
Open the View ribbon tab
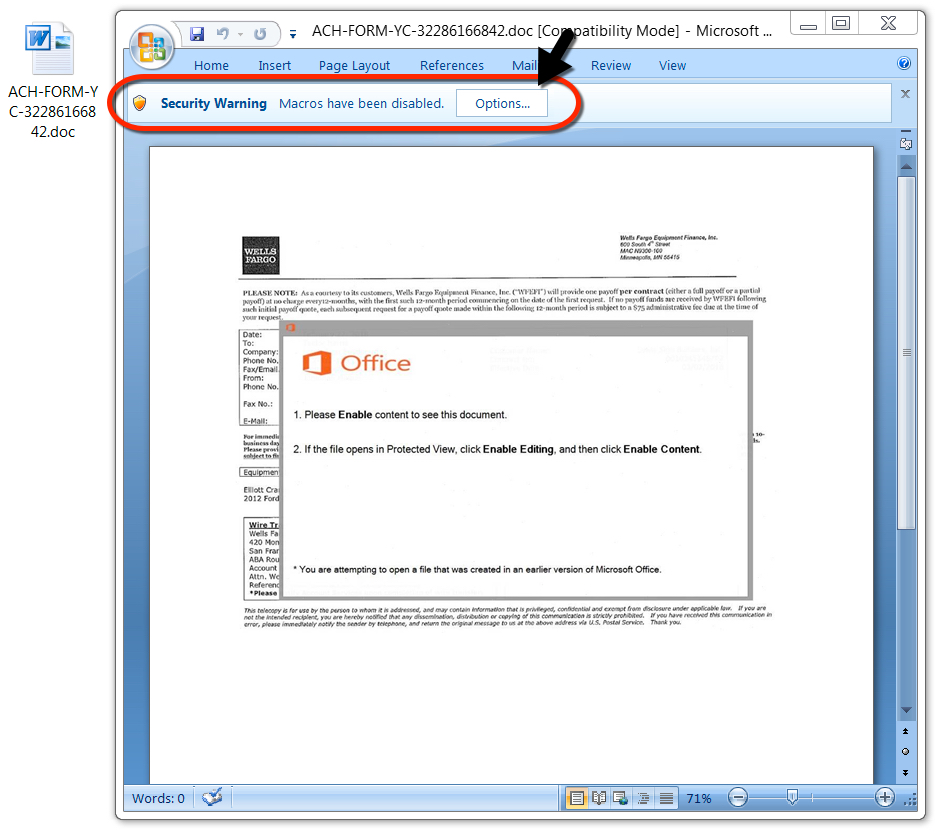[672, 66]
